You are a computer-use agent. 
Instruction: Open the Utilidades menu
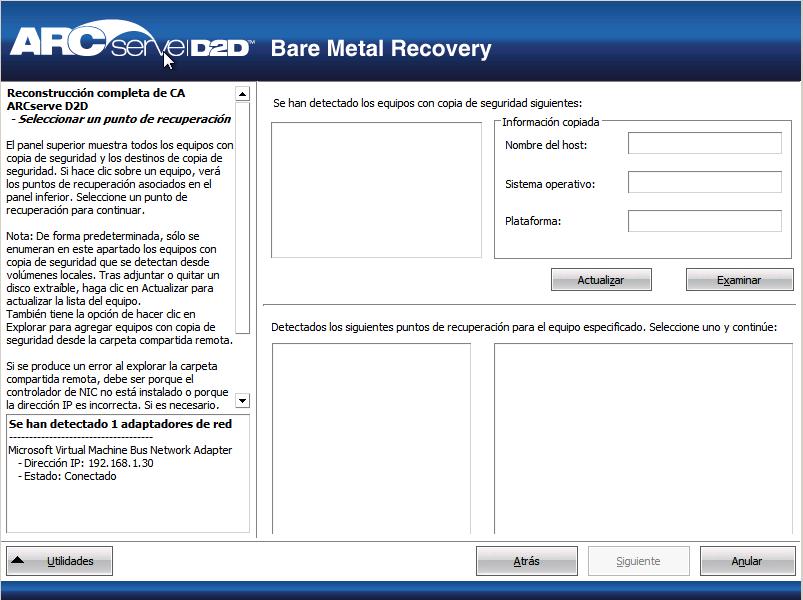[58, 560]
